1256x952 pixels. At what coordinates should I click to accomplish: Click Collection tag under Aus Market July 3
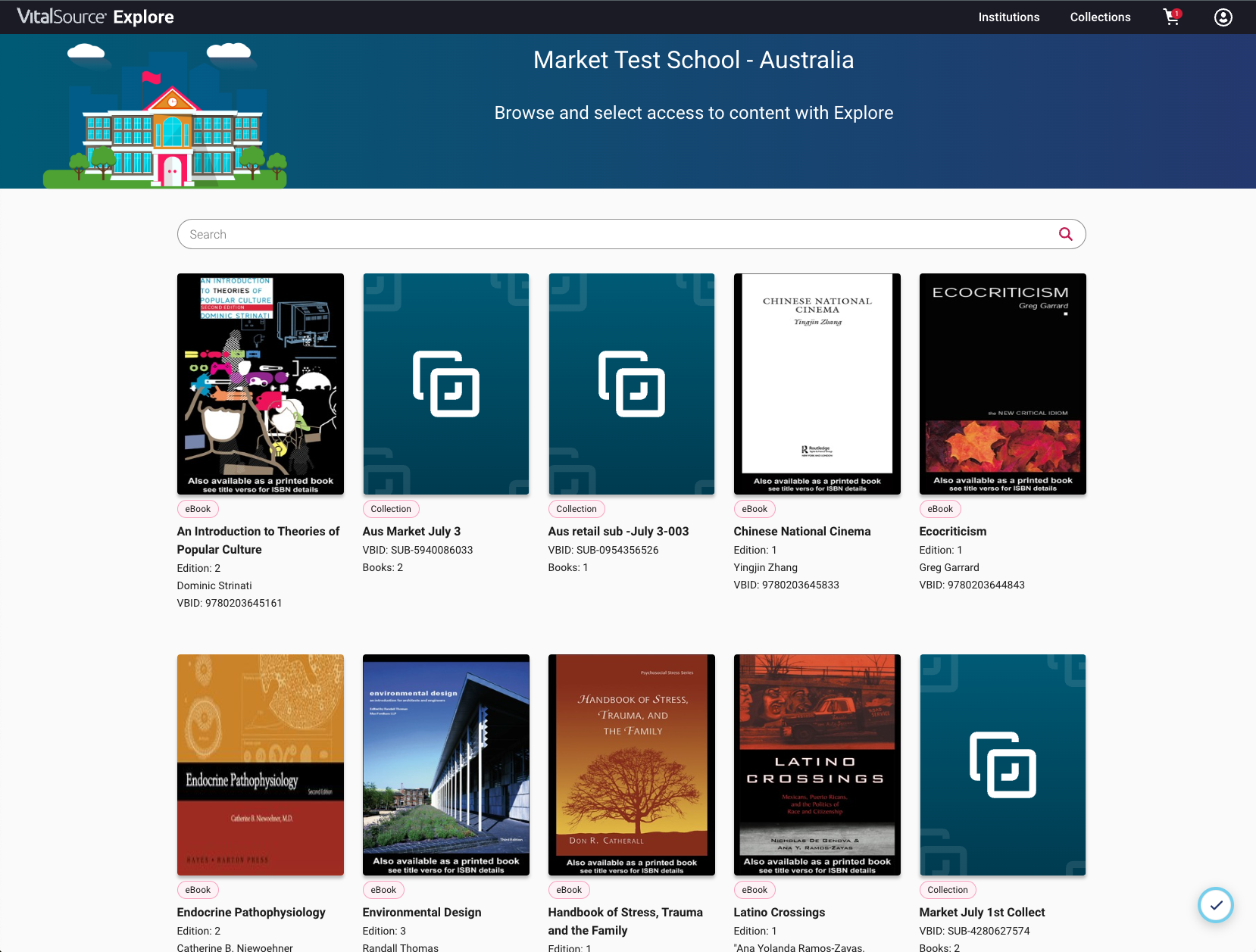click(391, 509)
